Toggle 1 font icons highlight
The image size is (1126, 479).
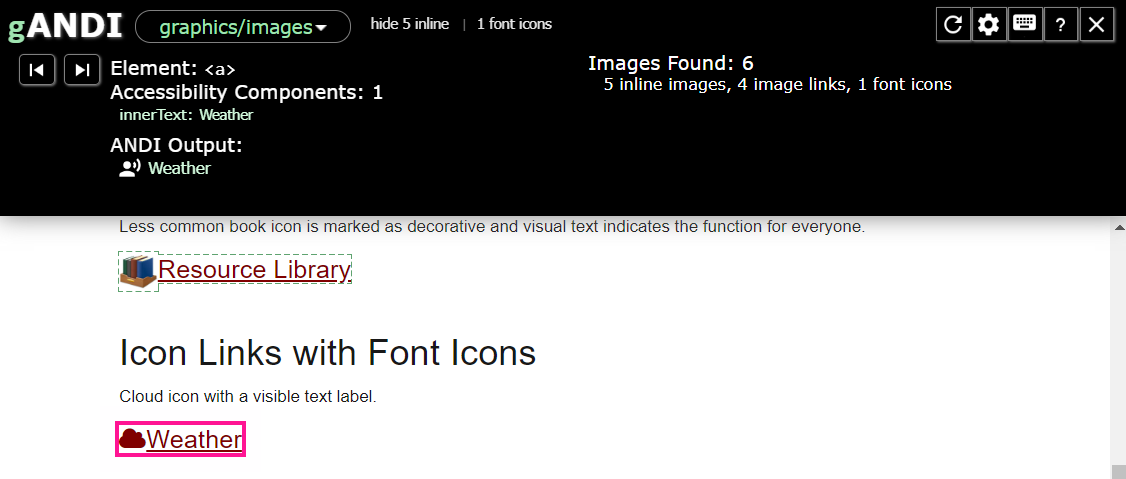pos(514,24)
